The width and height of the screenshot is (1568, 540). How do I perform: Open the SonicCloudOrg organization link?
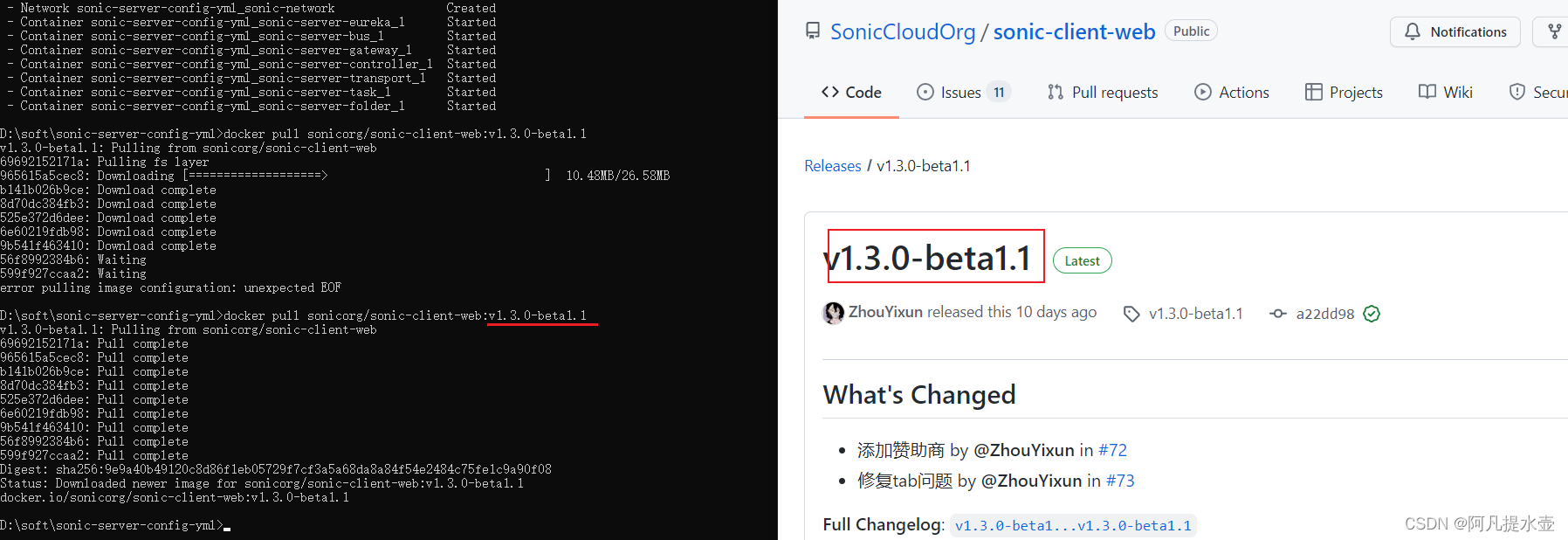pyautogui.click(x=903, y=32)
